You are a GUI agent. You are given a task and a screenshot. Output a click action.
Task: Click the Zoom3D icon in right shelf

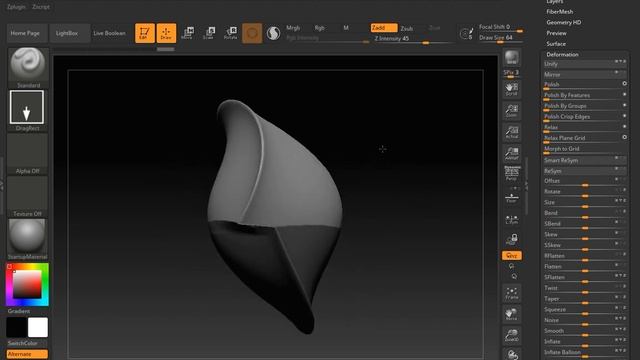[x=511, y=336]
